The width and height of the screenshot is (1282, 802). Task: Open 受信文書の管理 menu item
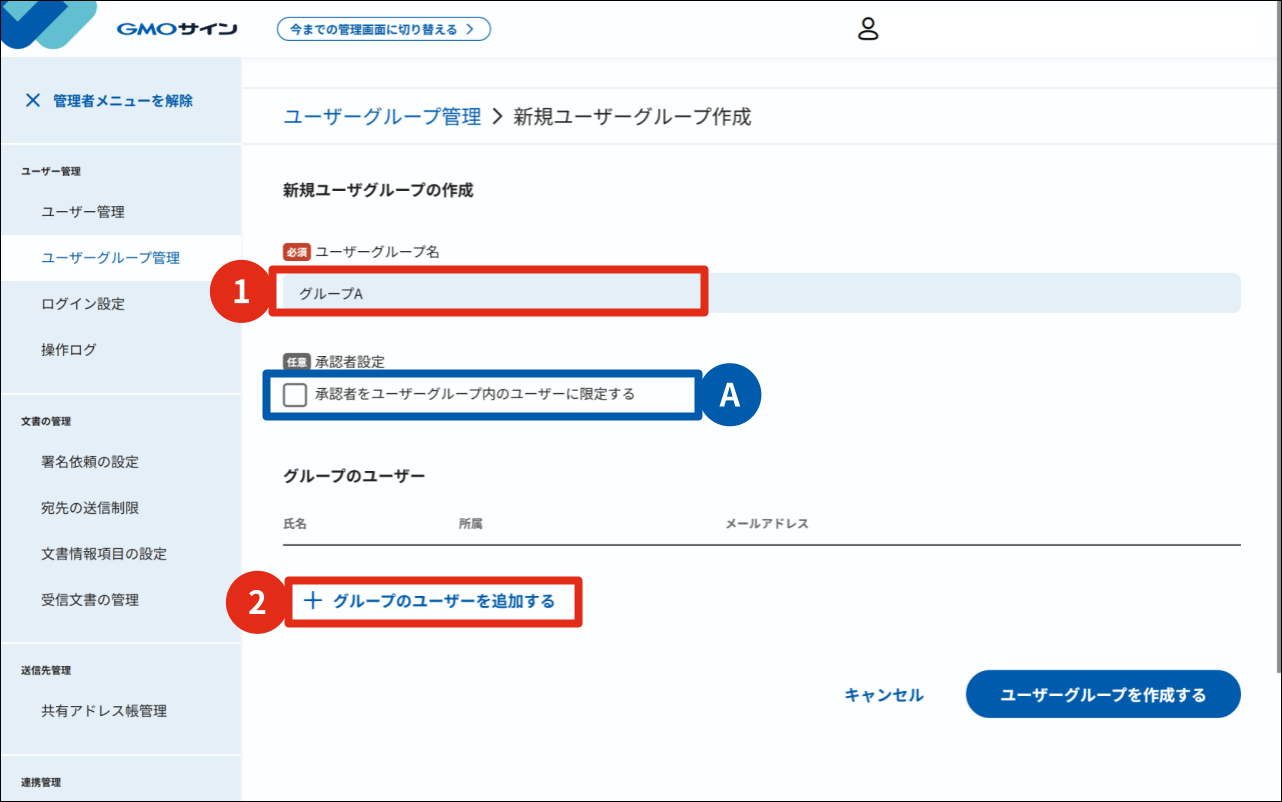point(90,600)
